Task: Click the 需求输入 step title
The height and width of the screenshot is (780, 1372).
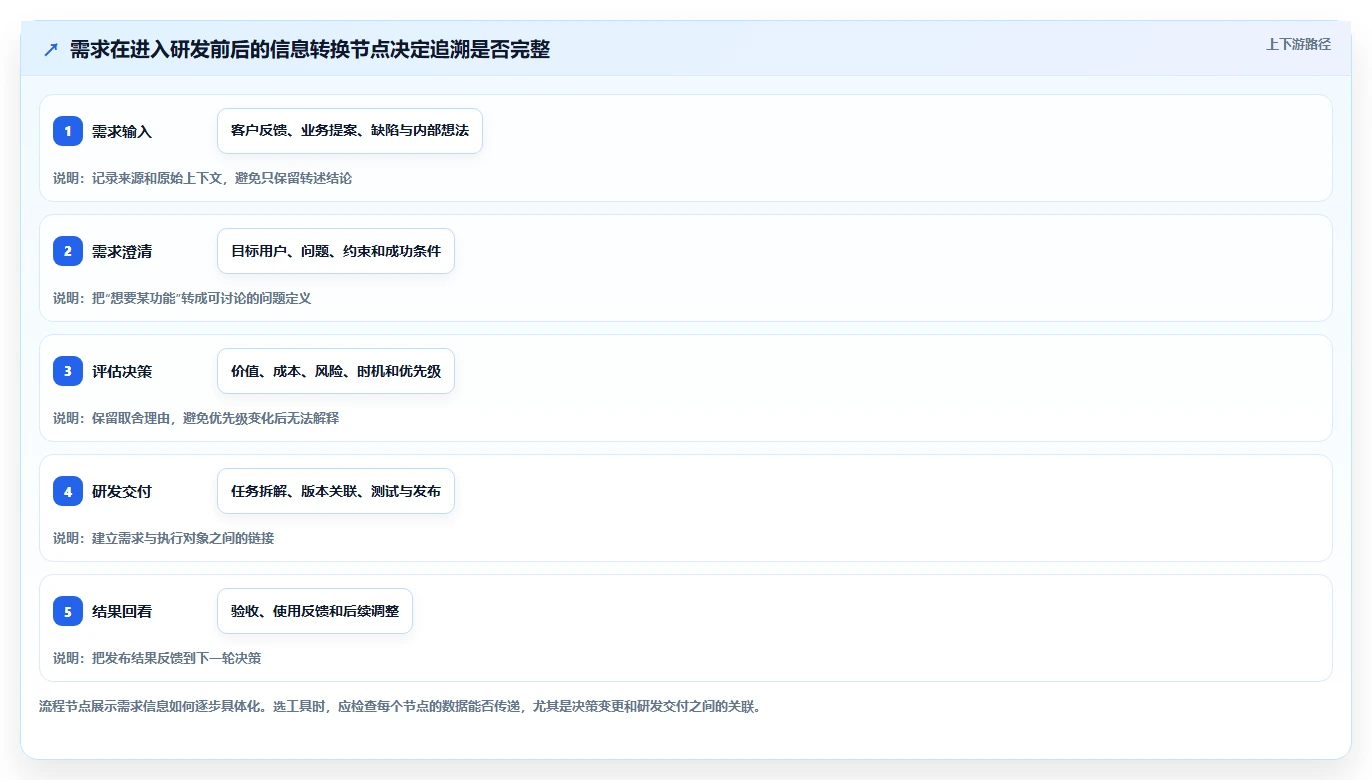Action: (x=122, y=131)
